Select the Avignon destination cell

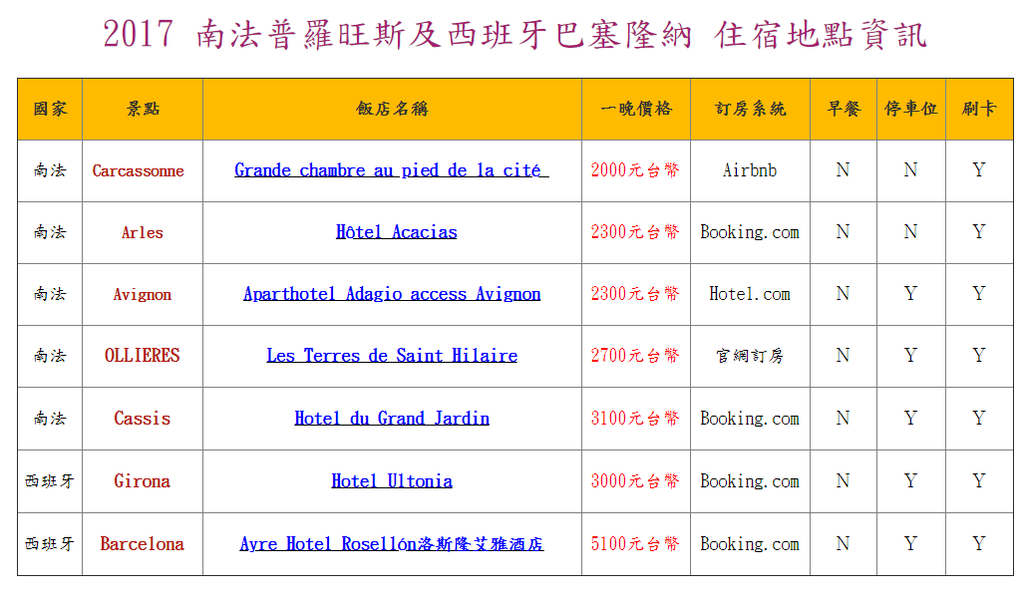point(142,295)
